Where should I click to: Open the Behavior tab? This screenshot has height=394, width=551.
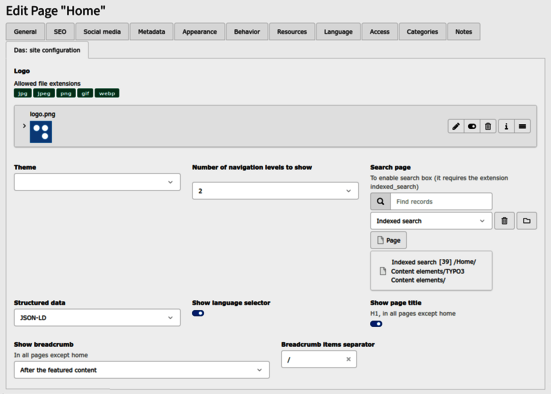[247, 32]
